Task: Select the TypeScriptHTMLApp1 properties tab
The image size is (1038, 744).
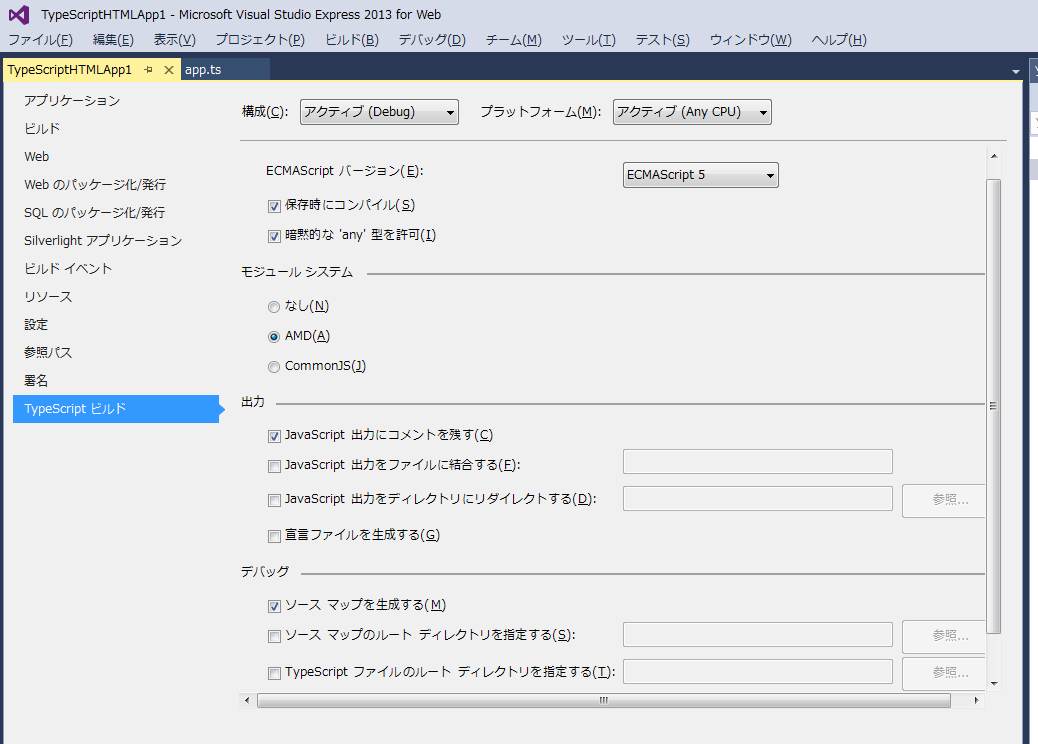Action: [70, 70]
